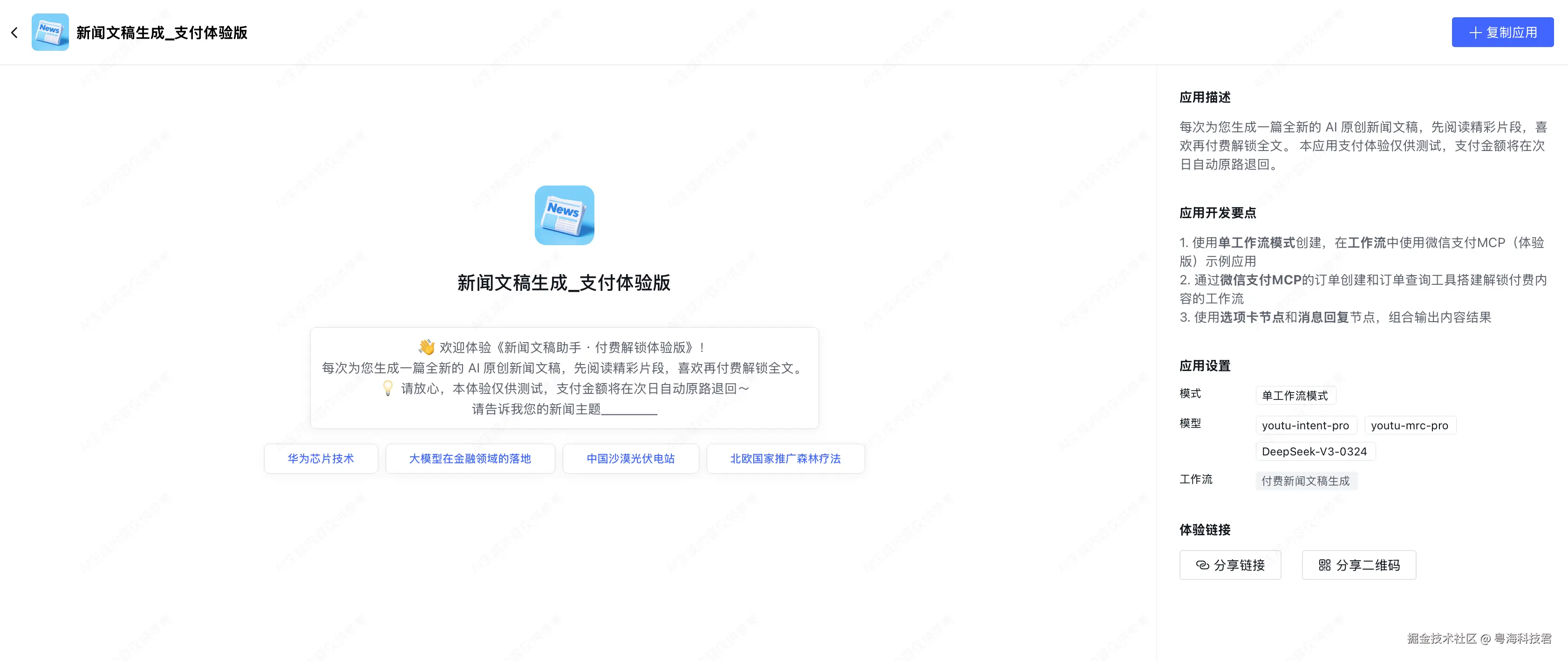Click the header title 新闻文稿生成_支付体验版
The width and height of the screenshot is (1568, 661).
pos(162,33)
